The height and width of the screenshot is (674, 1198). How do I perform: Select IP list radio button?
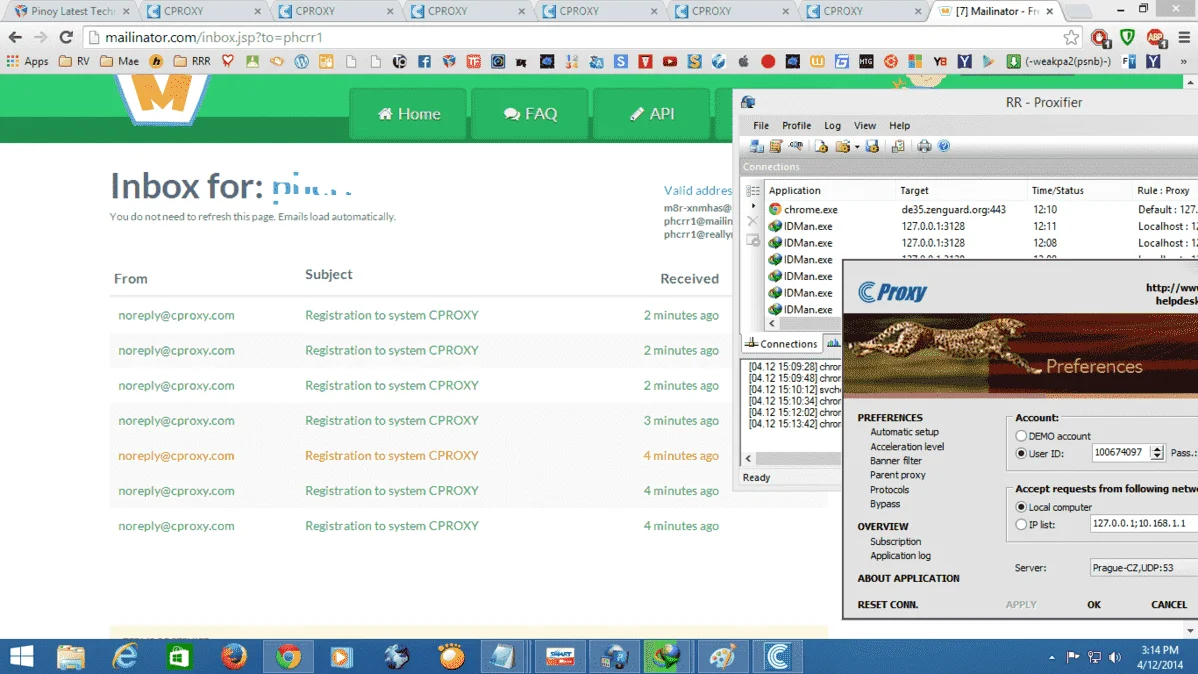click(x=1021, y=524)
